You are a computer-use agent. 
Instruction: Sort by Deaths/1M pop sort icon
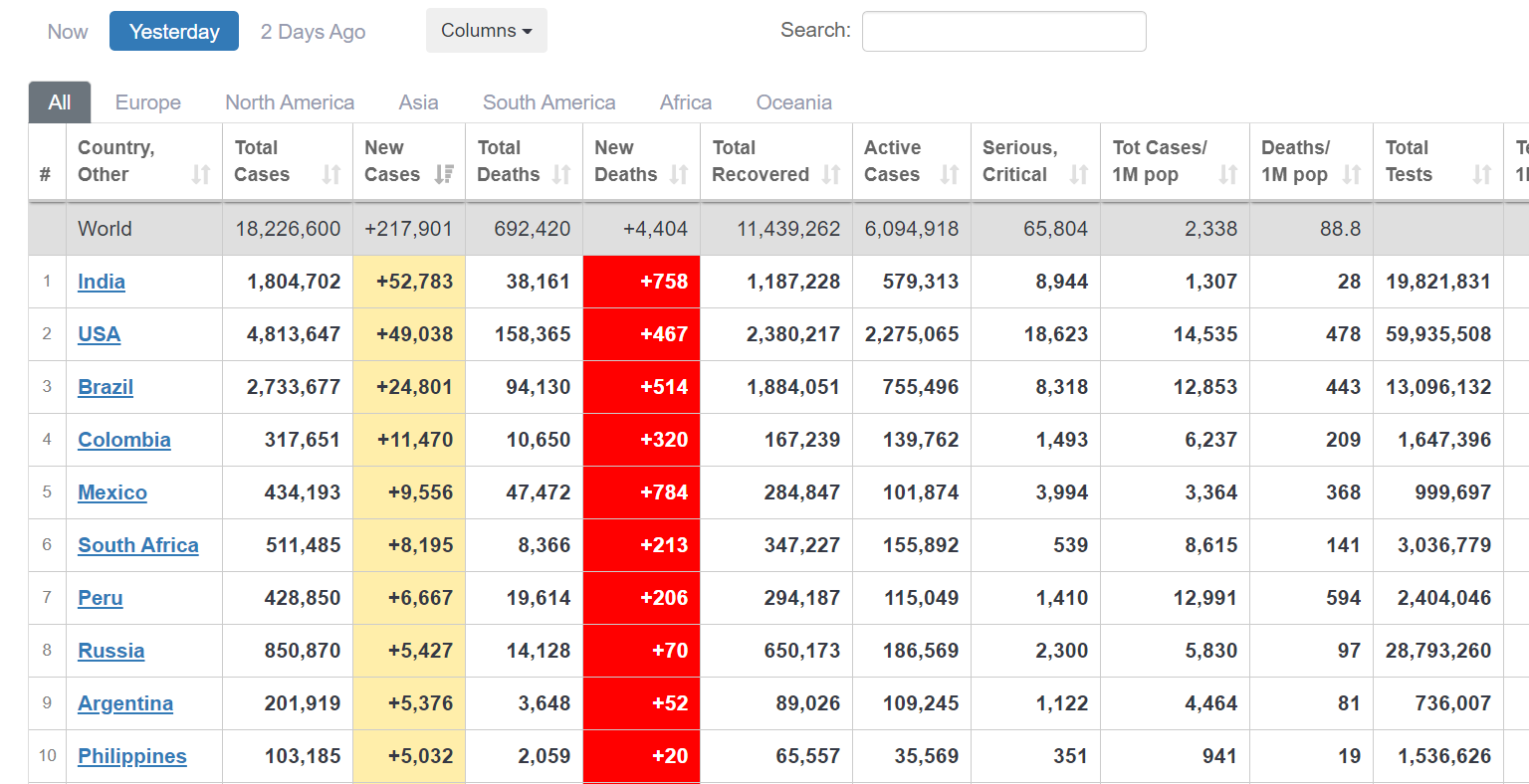pos(1352,175)
